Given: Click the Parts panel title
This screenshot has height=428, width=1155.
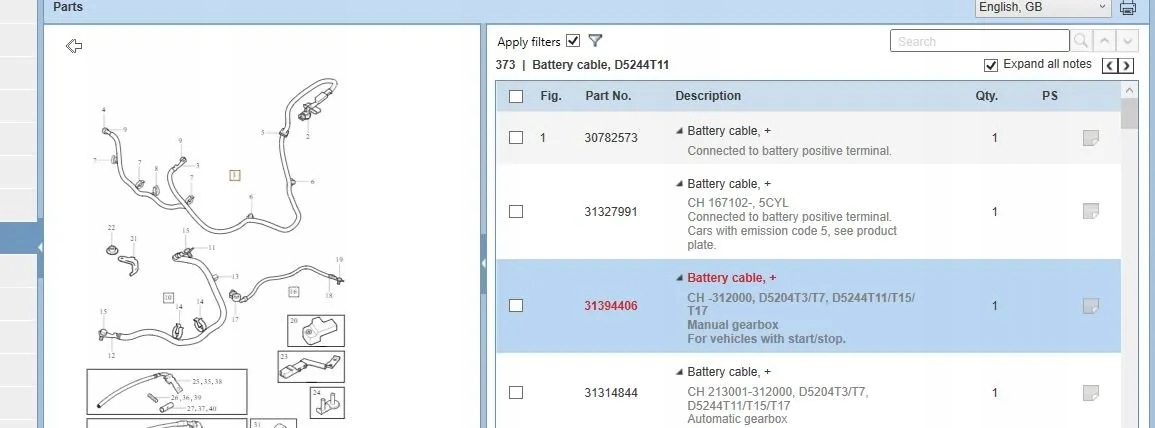Looking at the screenshot, I should pos(68,7).
